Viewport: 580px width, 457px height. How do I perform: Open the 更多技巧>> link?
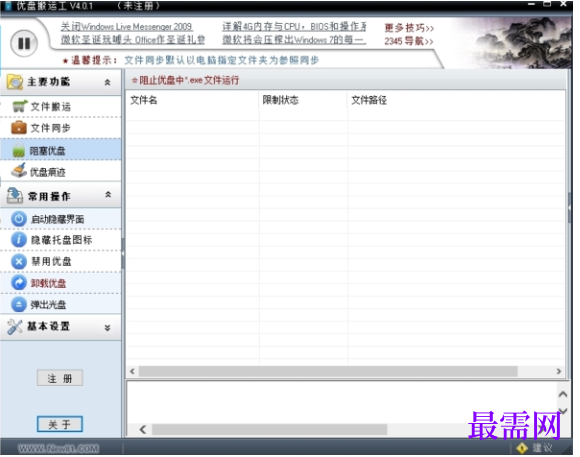(409, 28)
